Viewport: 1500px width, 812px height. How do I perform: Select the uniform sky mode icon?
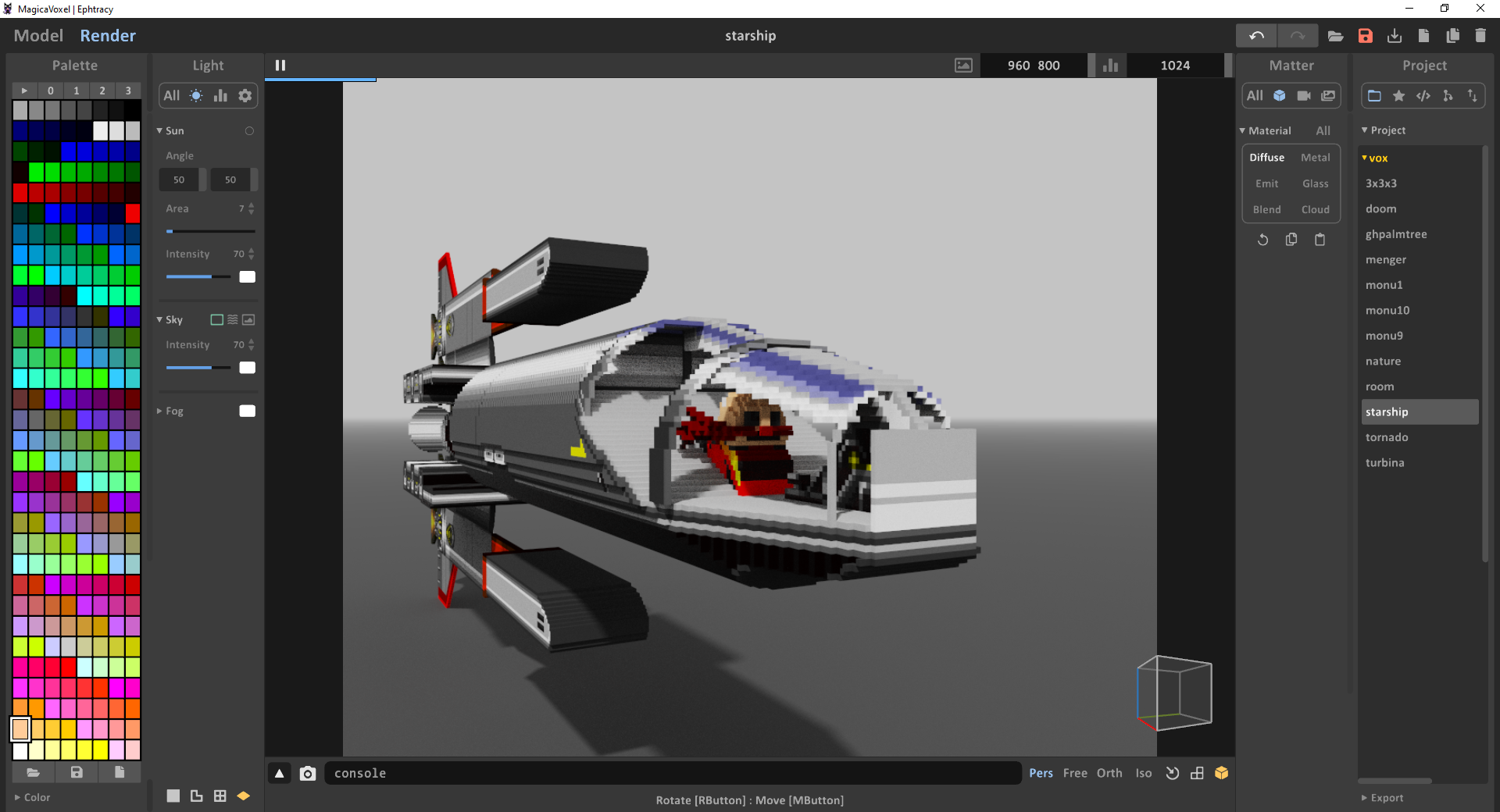(217, 320)
